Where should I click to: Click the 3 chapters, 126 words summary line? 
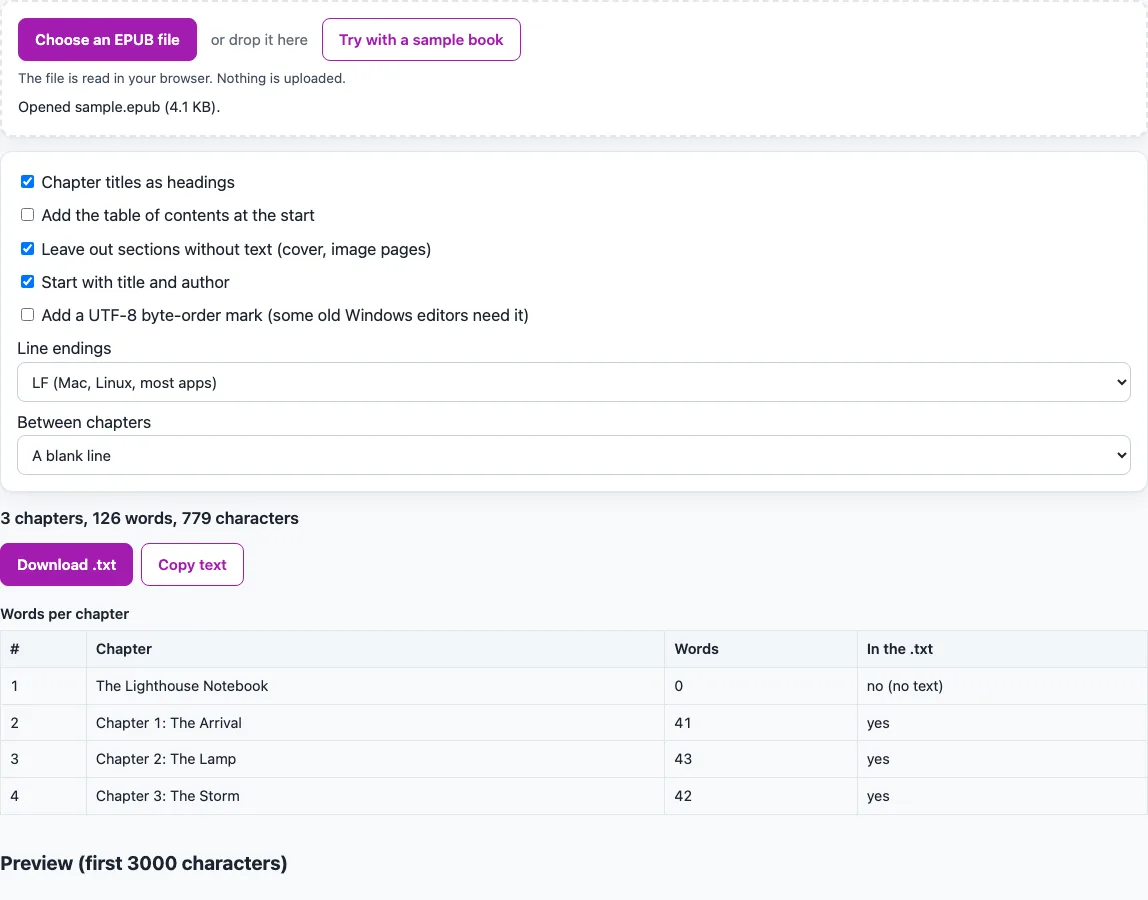click(149, 518)
